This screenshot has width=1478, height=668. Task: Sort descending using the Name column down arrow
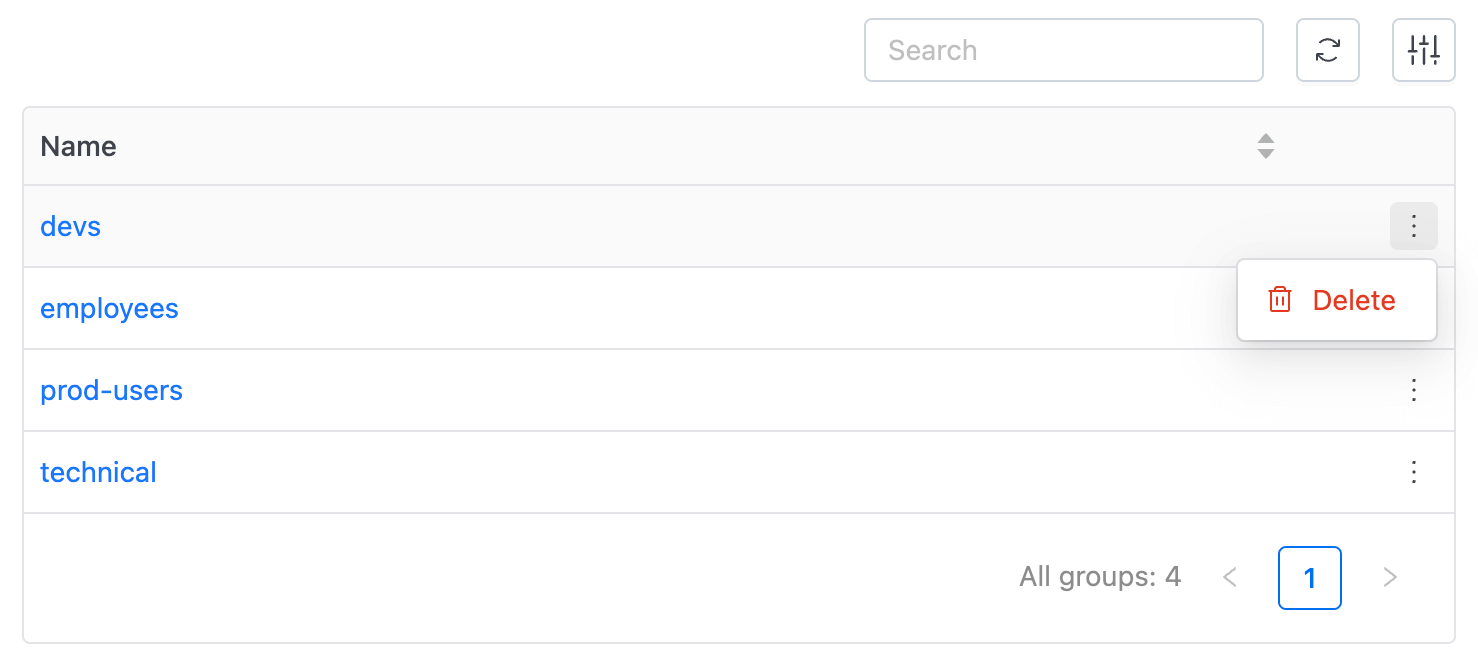1266,154
